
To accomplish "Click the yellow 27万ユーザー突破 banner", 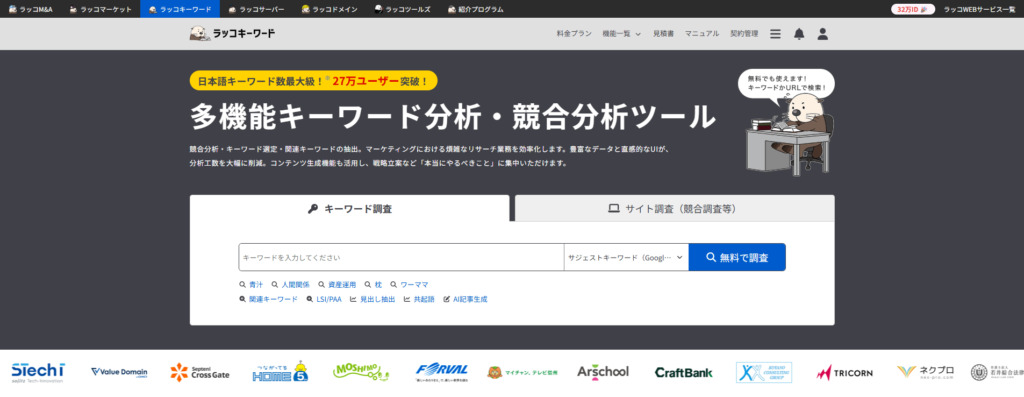I will point(313,81).
